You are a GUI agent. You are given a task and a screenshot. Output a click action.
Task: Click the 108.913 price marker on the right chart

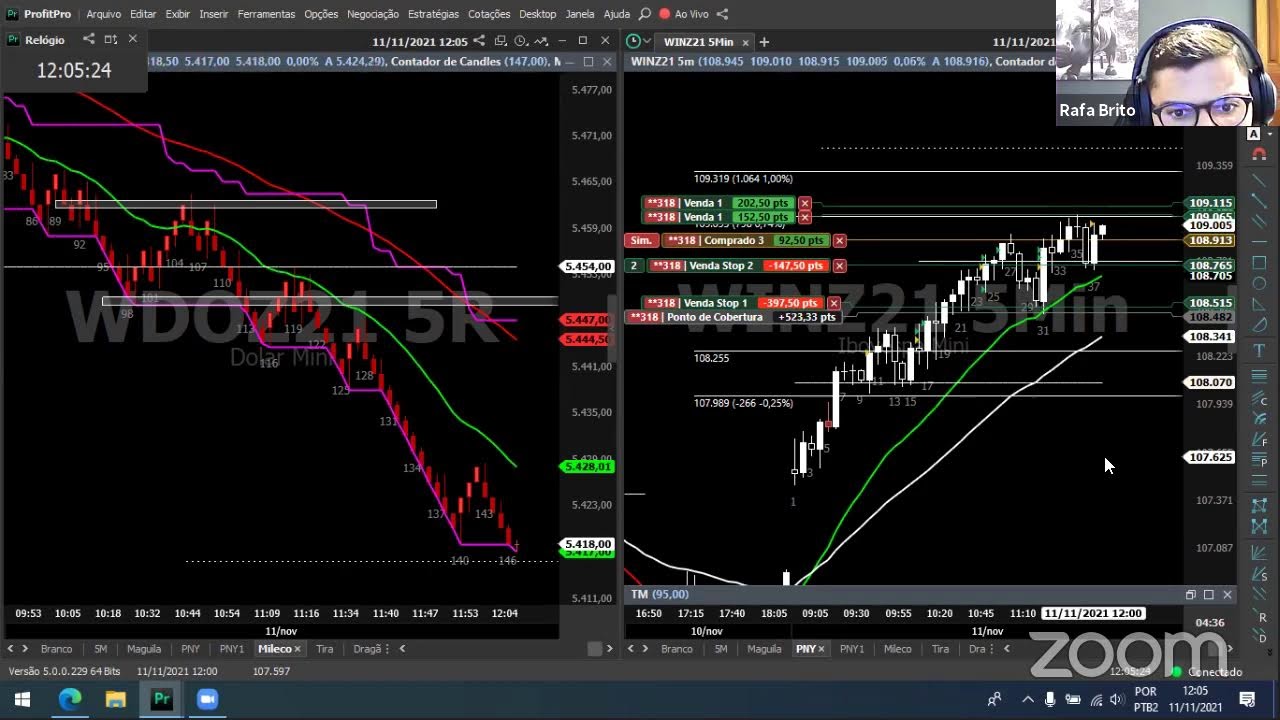(x=1210, y=240)
